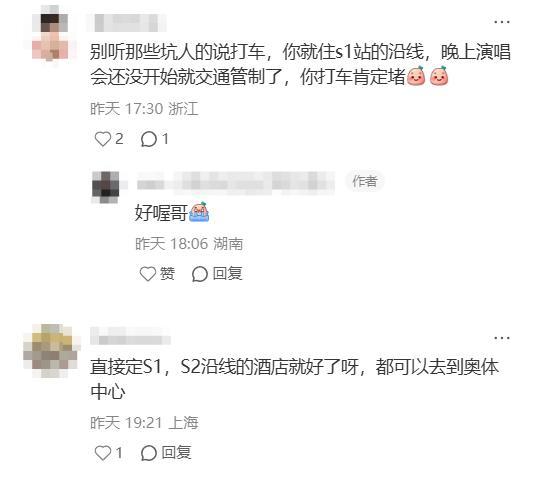
Task: Open the third commenter's avatar
Action: [52, 351]
